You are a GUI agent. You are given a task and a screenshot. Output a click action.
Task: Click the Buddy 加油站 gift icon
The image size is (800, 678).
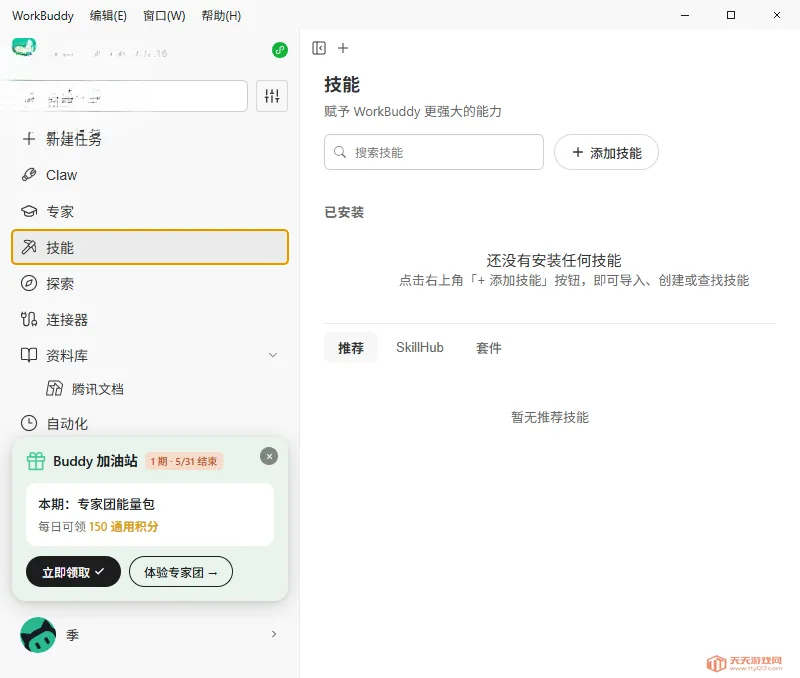[x=36, y=461]
